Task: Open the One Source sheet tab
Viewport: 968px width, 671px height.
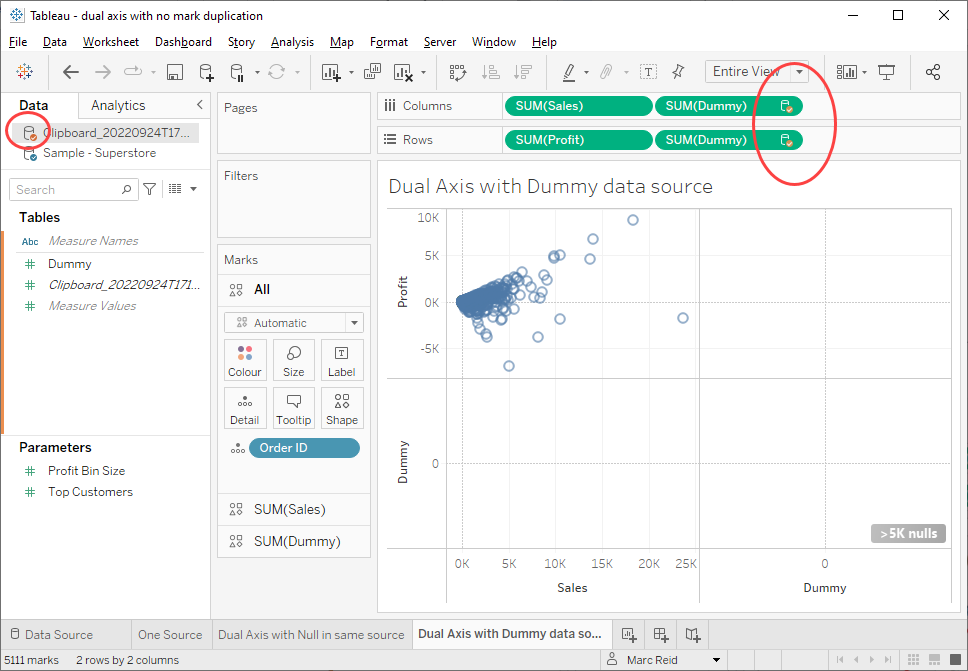Action: pyautogui.click(x=170, y=634)
